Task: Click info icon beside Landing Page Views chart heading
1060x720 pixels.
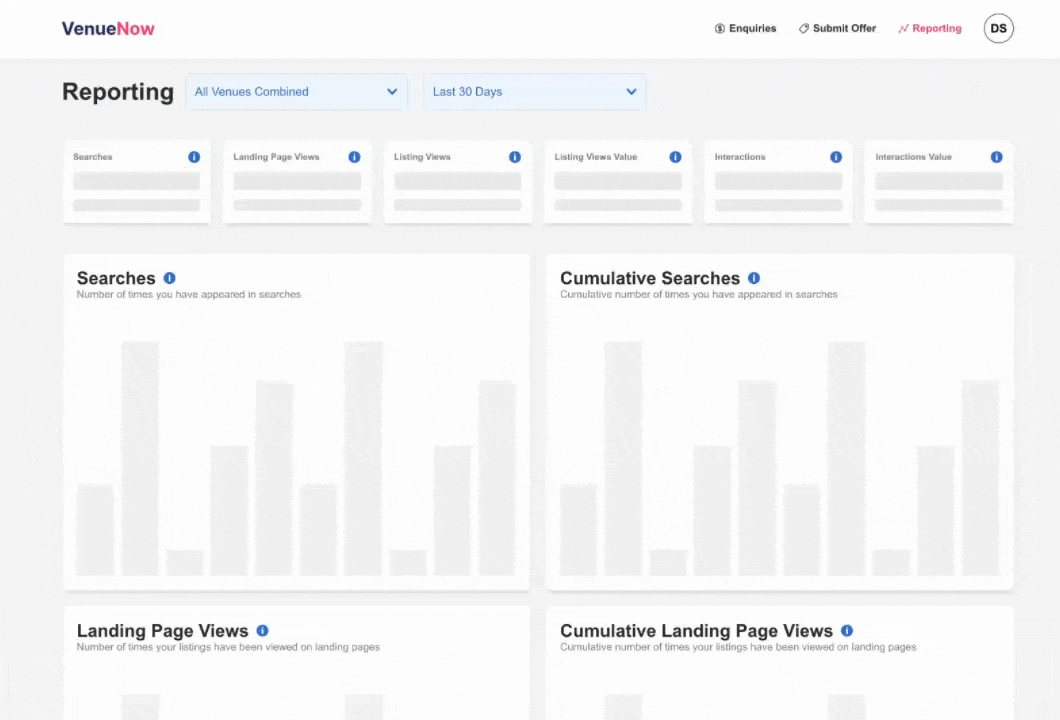Action: pyautogui.click(x=262, y=631)
